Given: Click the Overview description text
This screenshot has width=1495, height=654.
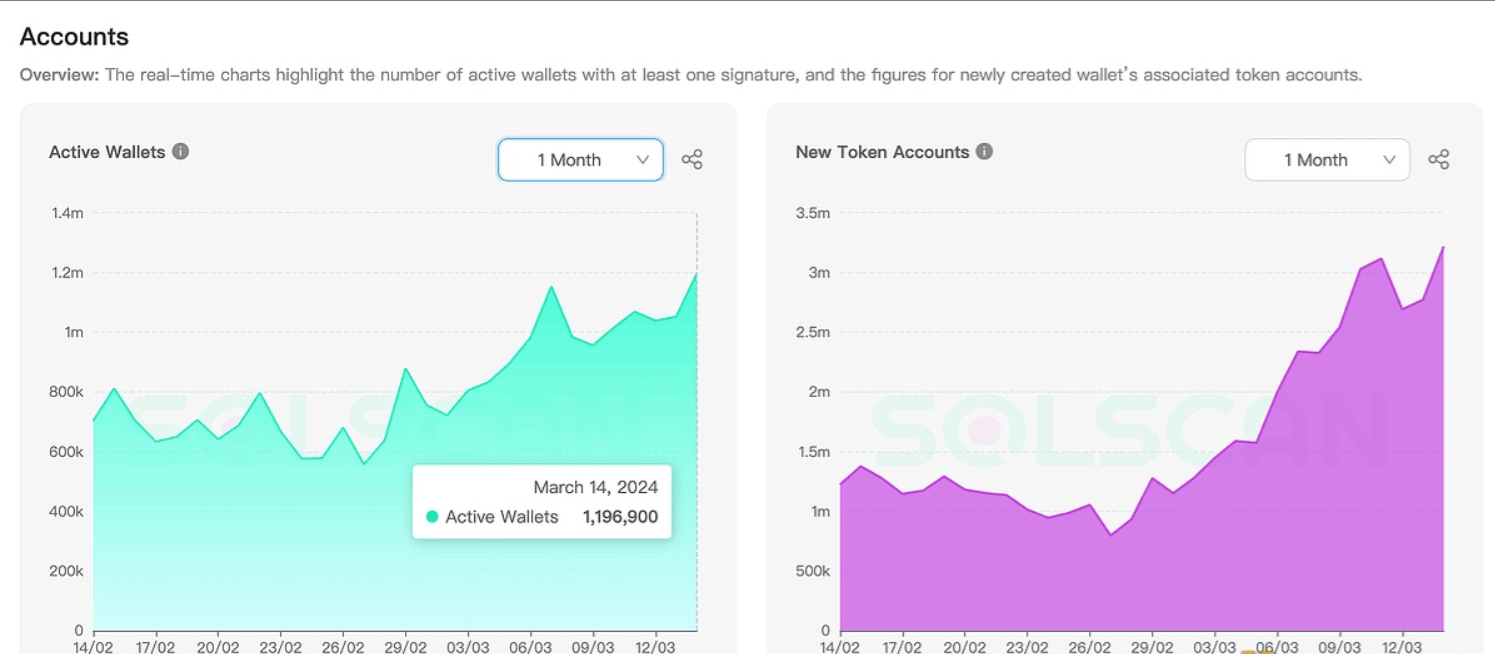Looking at the screenshot, I should click(x=690, y=75).
